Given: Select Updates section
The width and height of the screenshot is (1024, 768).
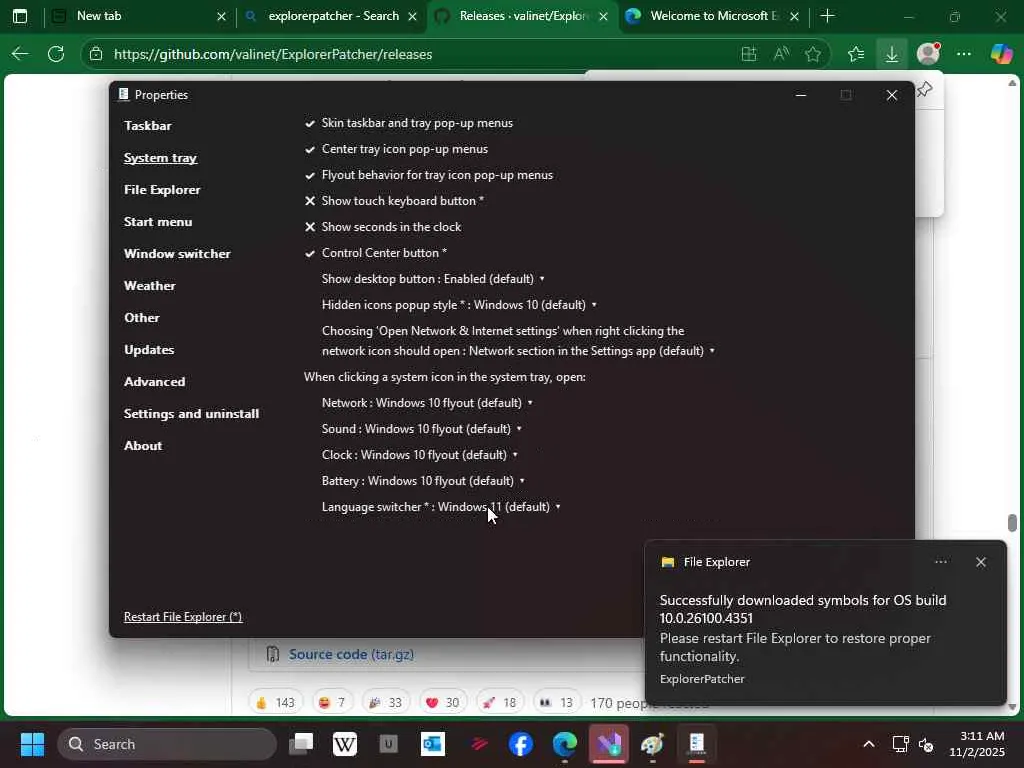Looking at the screenshot, I should [149, 349].
